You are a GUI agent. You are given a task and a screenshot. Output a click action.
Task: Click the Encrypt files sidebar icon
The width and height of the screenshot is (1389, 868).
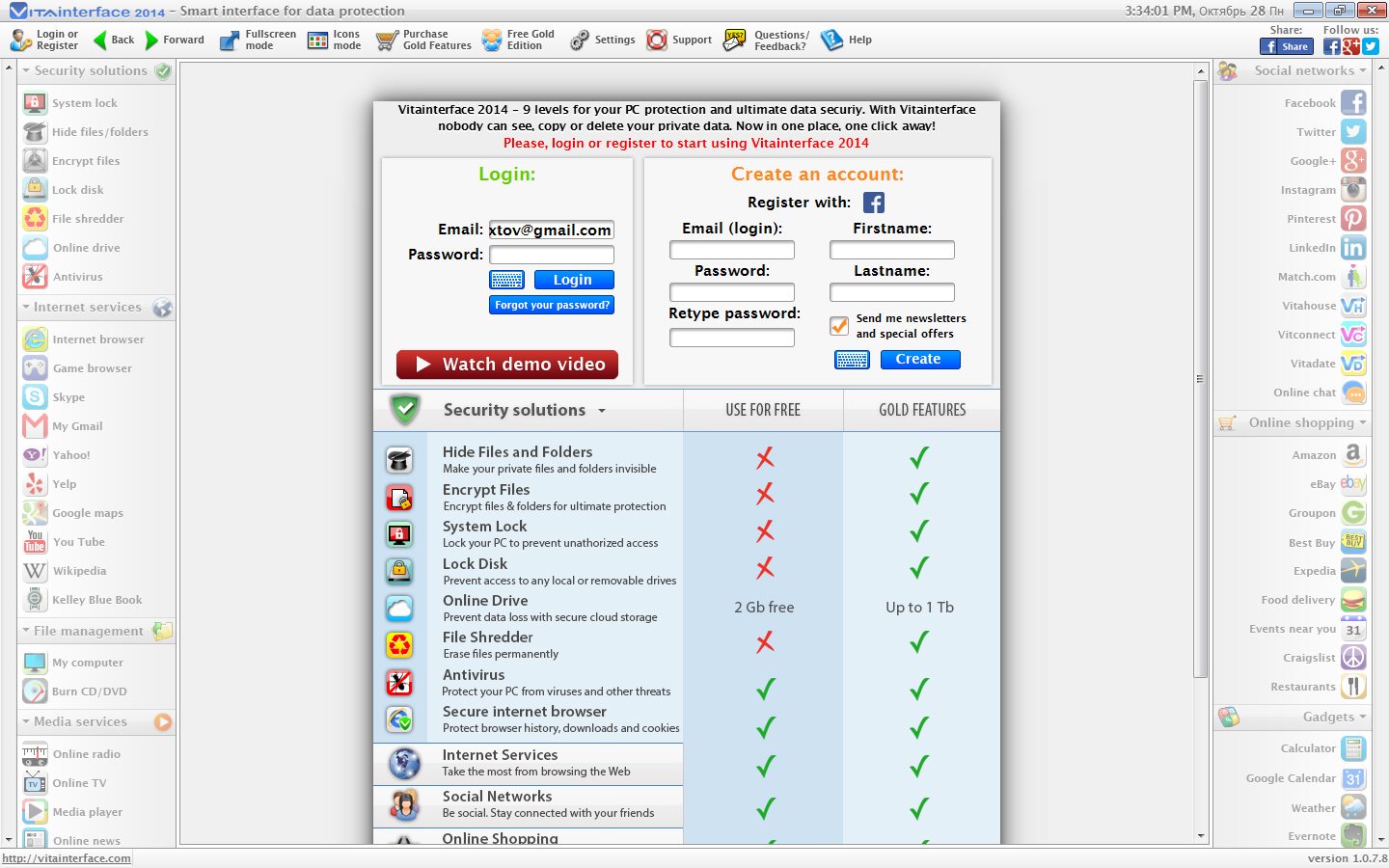point(36,161)
